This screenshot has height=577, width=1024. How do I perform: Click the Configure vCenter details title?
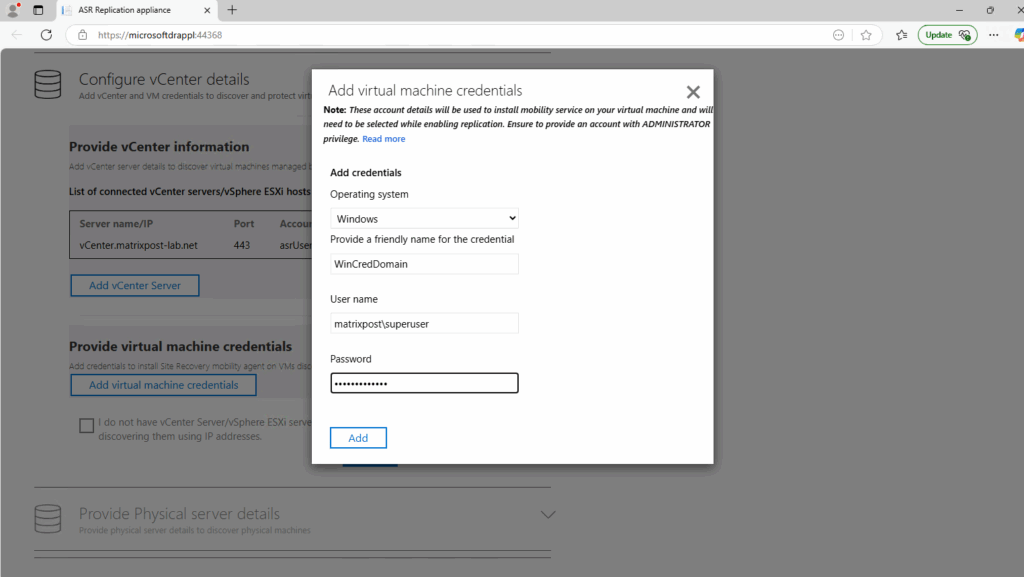164,80
